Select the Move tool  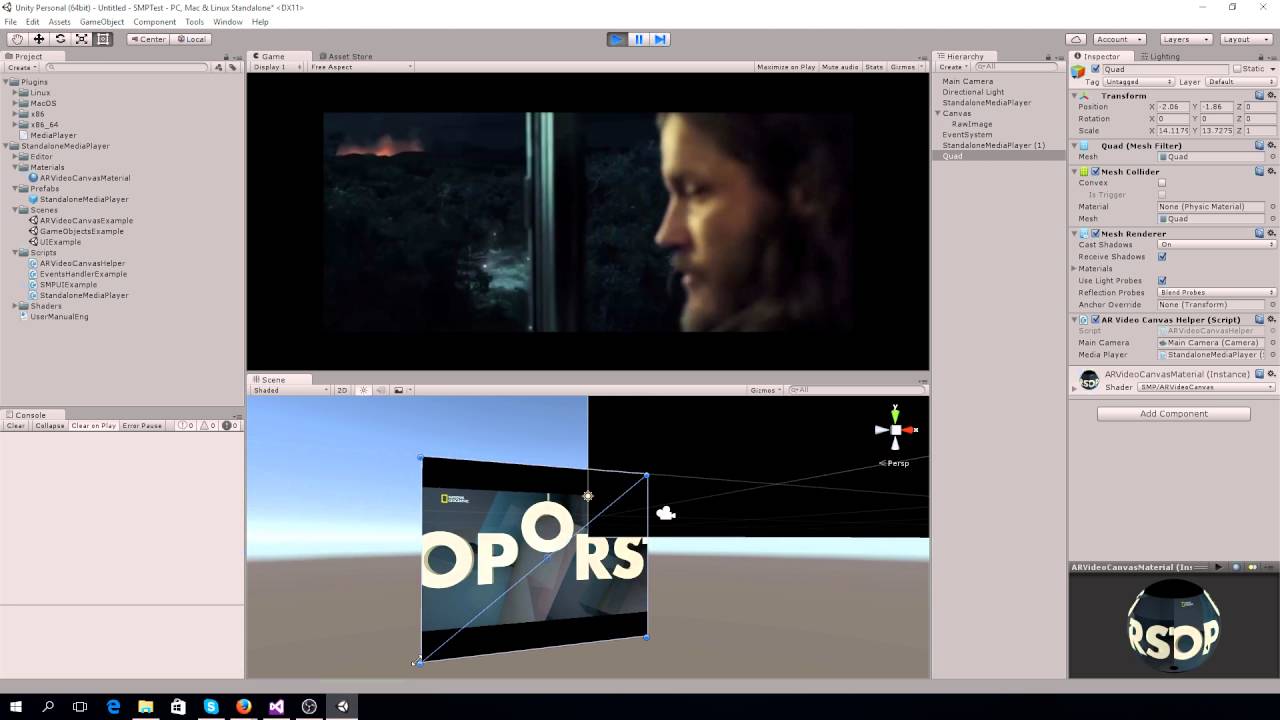pyautogui.click(x=39, y=39)
